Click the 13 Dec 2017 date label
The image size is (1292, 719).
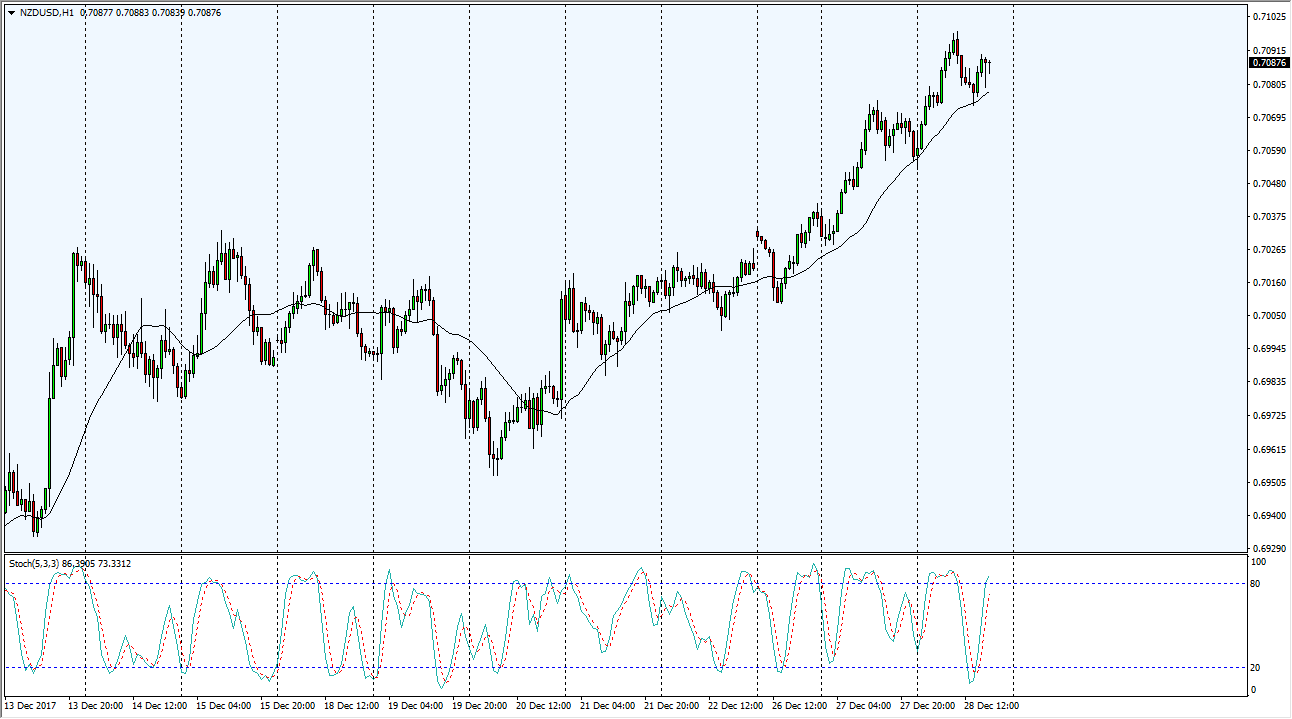[x=31, y=706]
